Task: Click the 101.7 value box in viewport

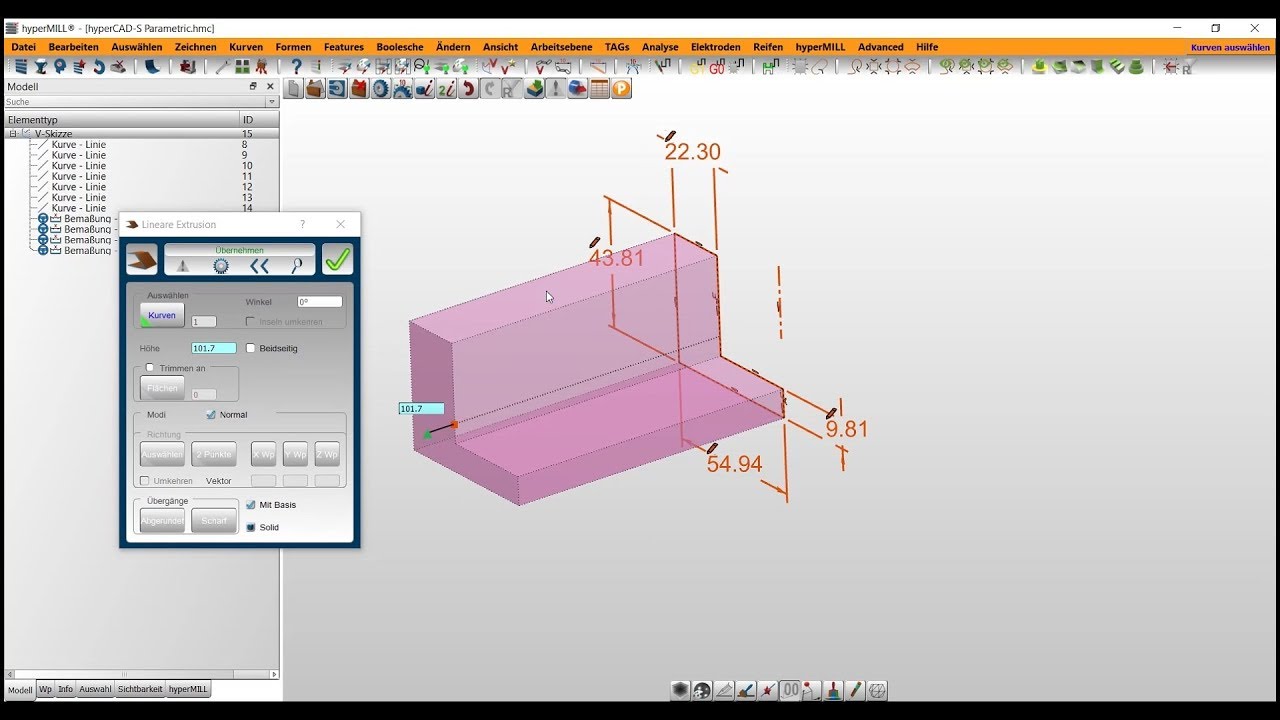Action: click(421, 409)
